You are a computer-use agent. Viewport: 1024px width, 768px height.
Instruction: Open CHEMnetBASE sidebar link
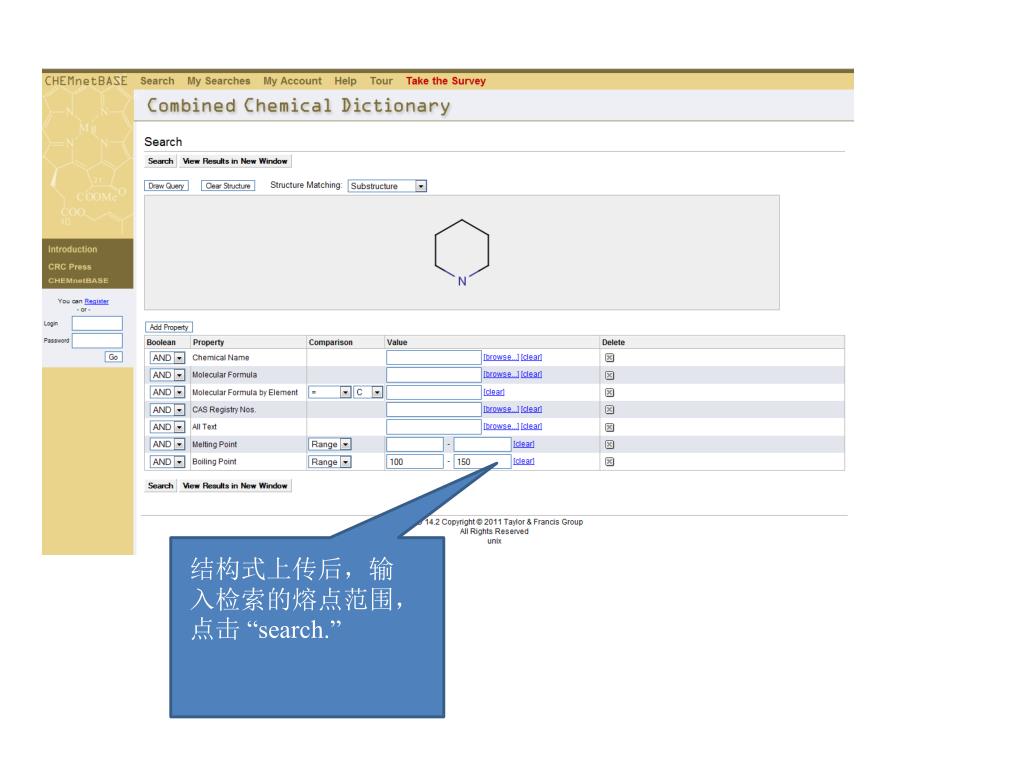(x=78, y=281)
